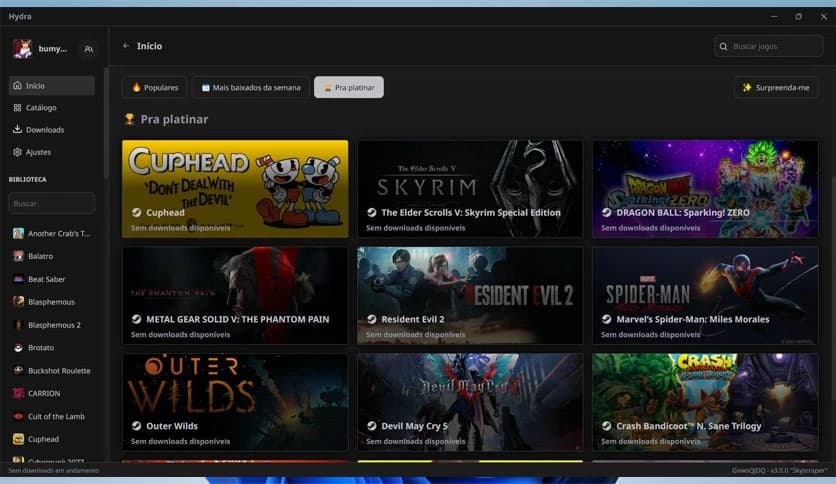The image size is (836, 484).
Task: Open Metal Gear Solid V card
Action: [x=235, y=295]
